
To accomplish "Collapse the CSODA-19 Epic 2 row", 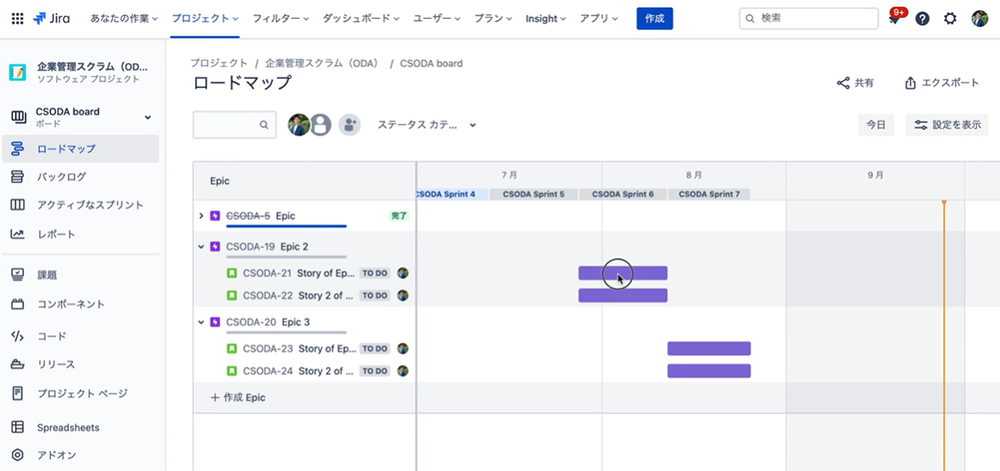I will [201, 246].
